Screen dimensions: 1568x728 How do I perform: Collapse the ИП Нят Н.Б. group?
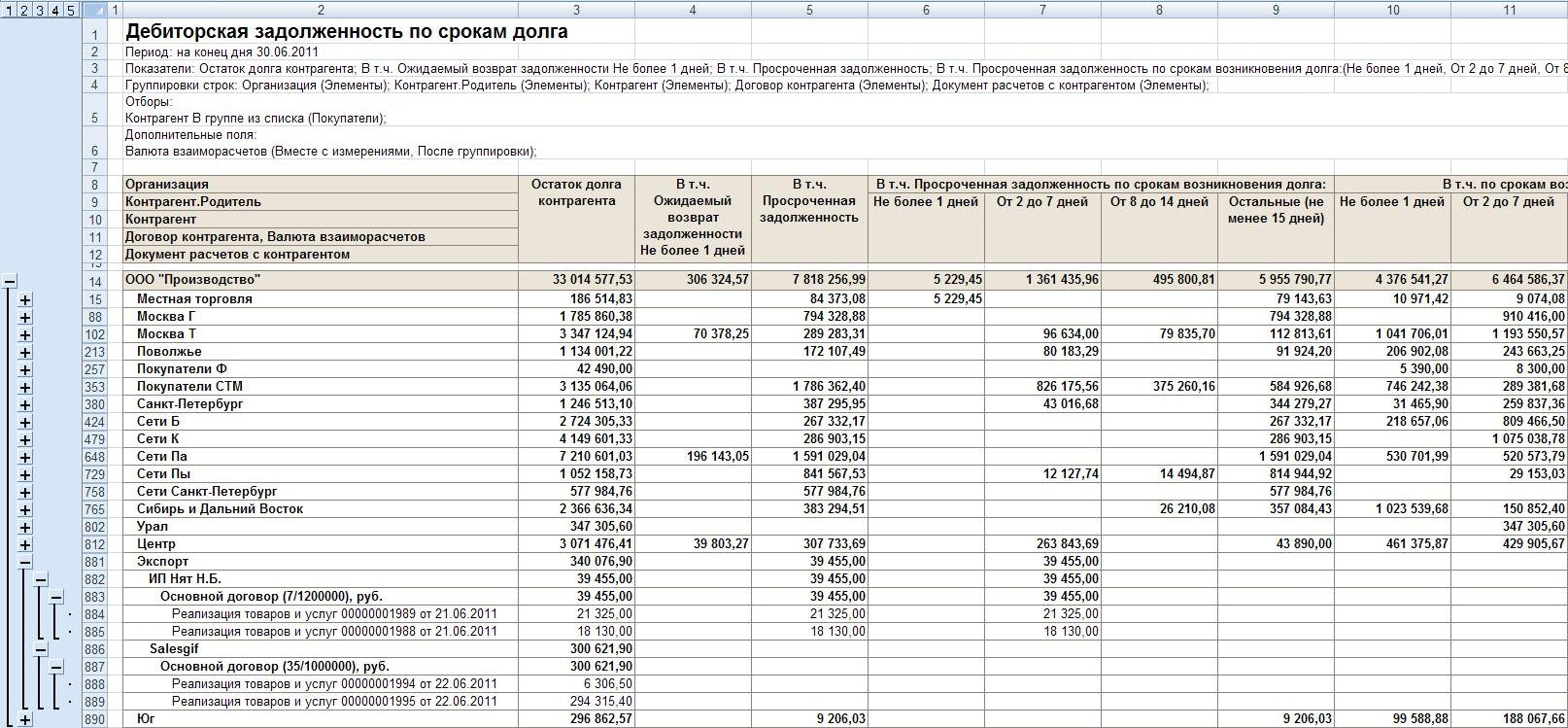[x=41, y=579]
